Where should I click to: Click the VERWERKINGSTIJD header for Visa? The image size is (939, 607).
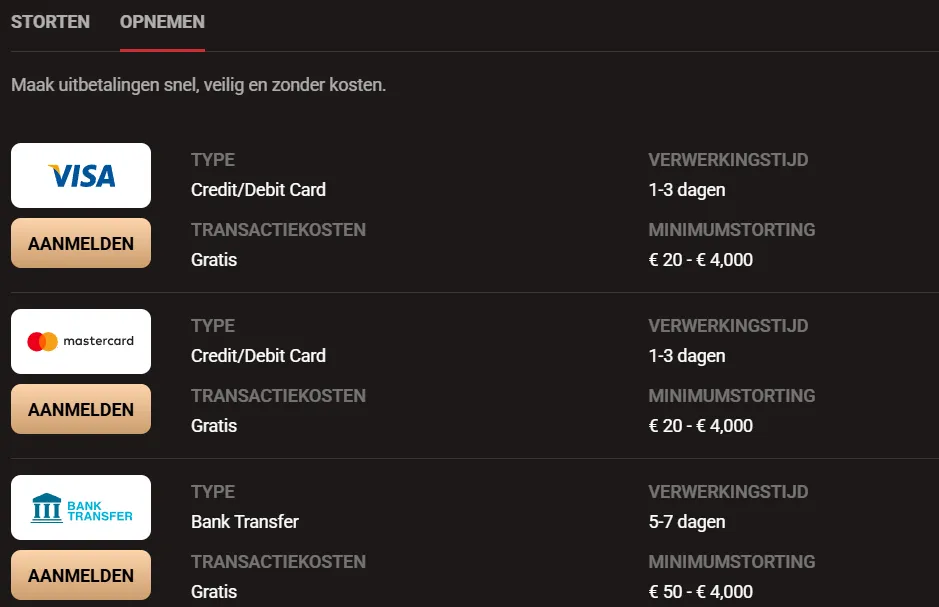click(x=728, y=159)
